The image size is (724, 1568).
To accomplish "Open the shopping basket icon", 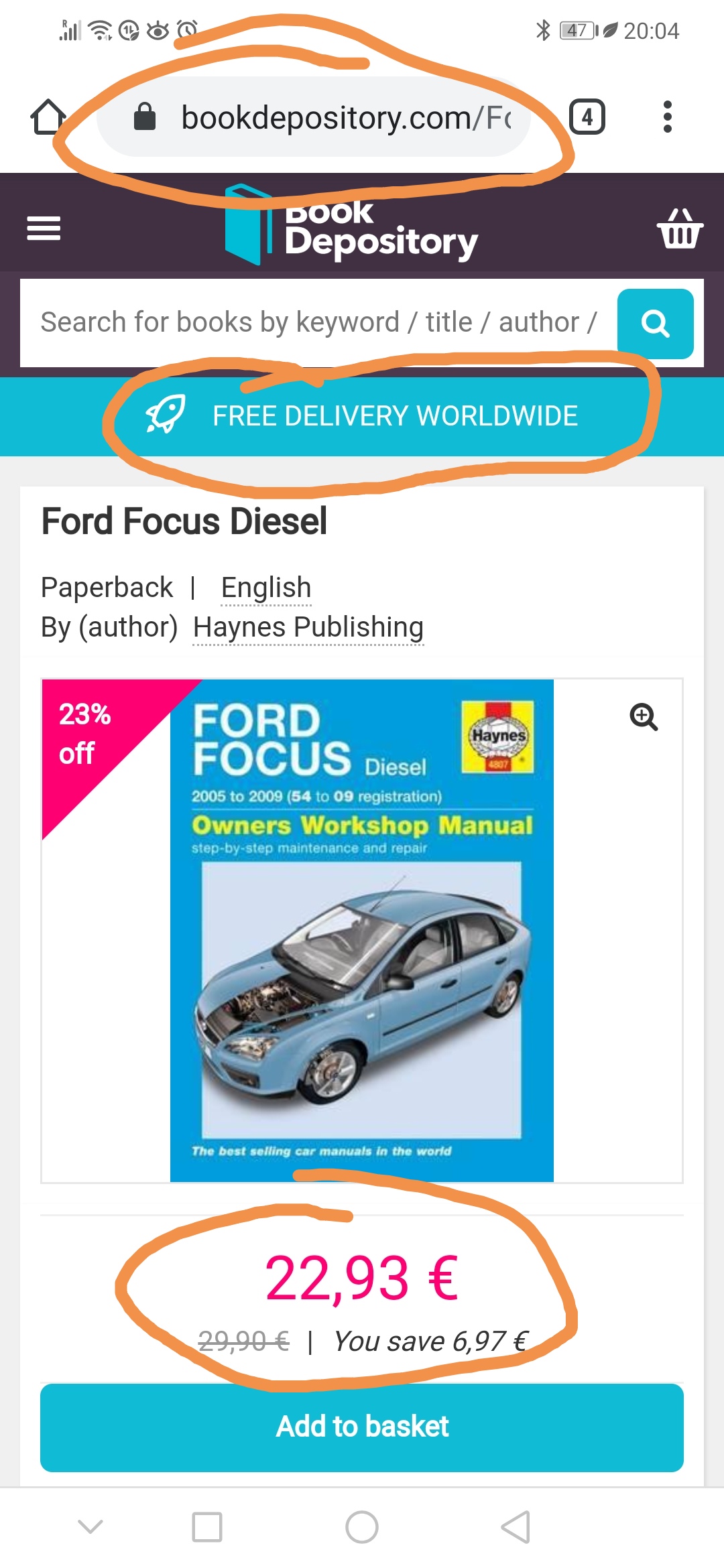I will (x=680, y=228).
